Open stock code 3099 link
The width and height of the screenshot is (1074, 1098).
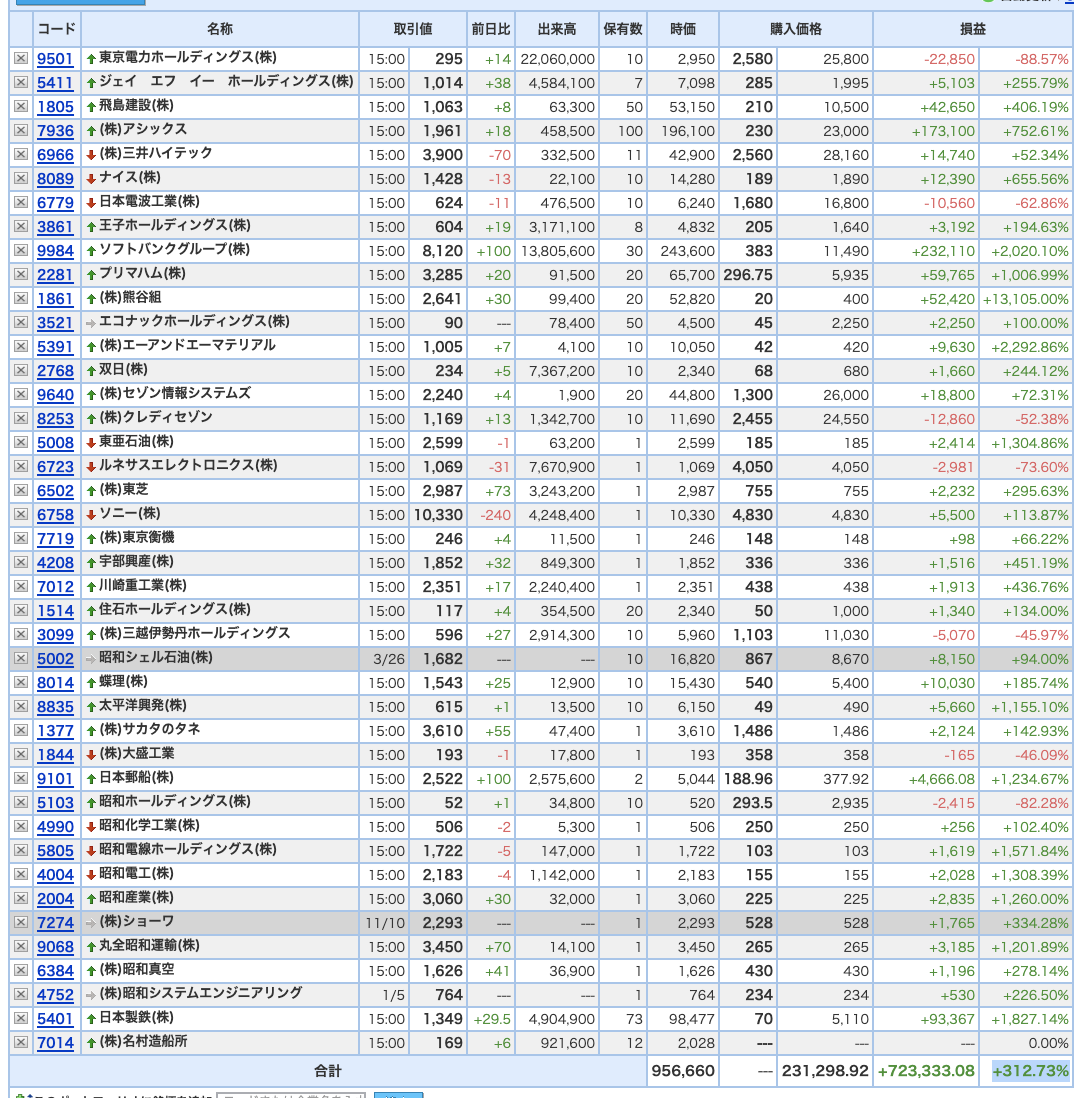(55, 634)
